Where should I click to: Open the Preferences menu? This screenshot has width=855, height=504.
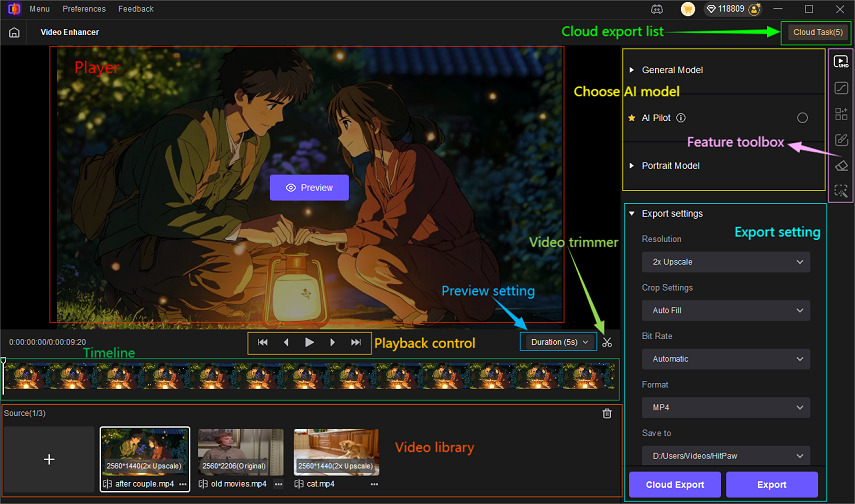(x=84, y=9)
